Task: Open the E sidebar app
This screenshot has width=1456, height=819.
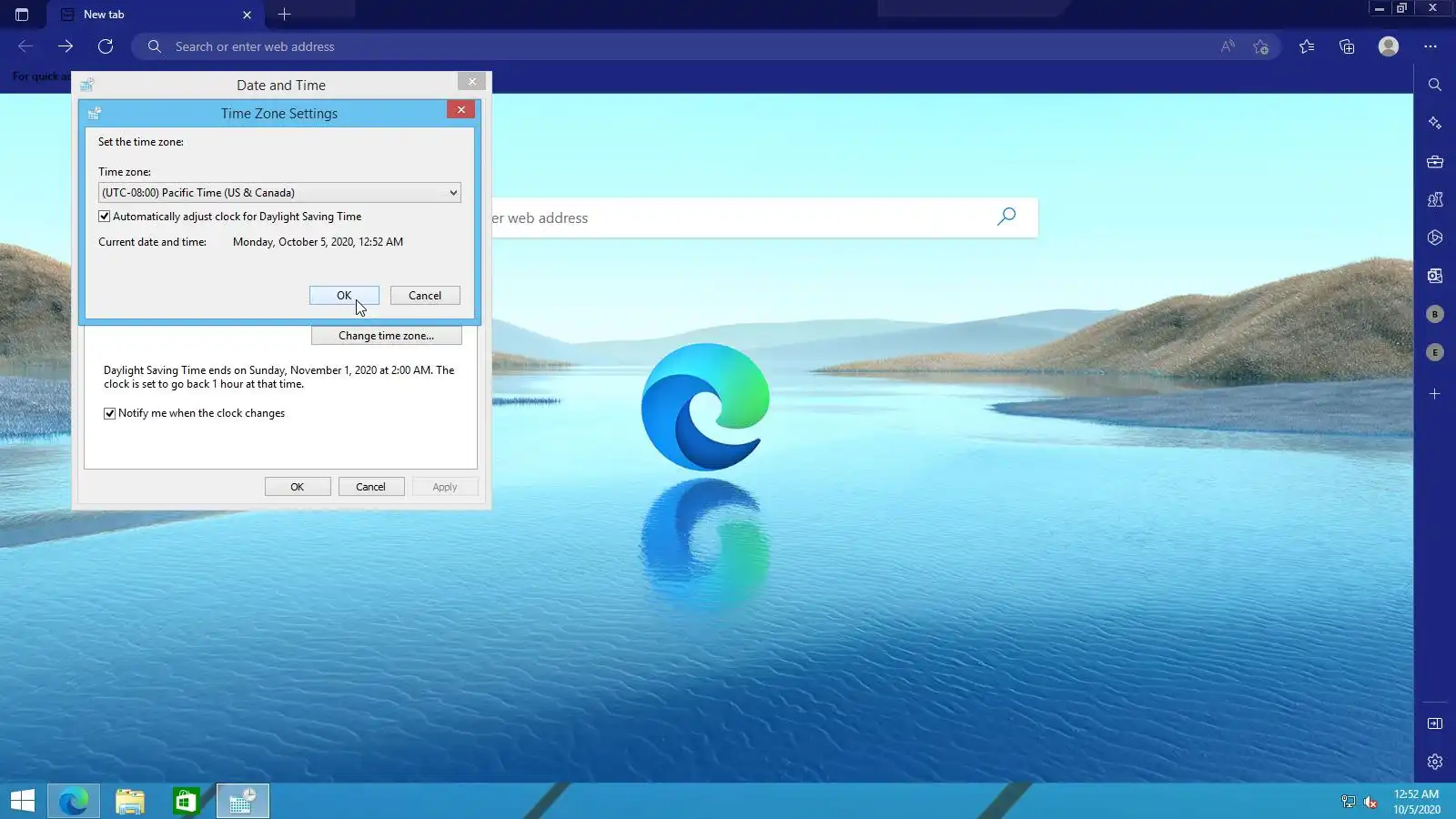Action: point(1435,352)
